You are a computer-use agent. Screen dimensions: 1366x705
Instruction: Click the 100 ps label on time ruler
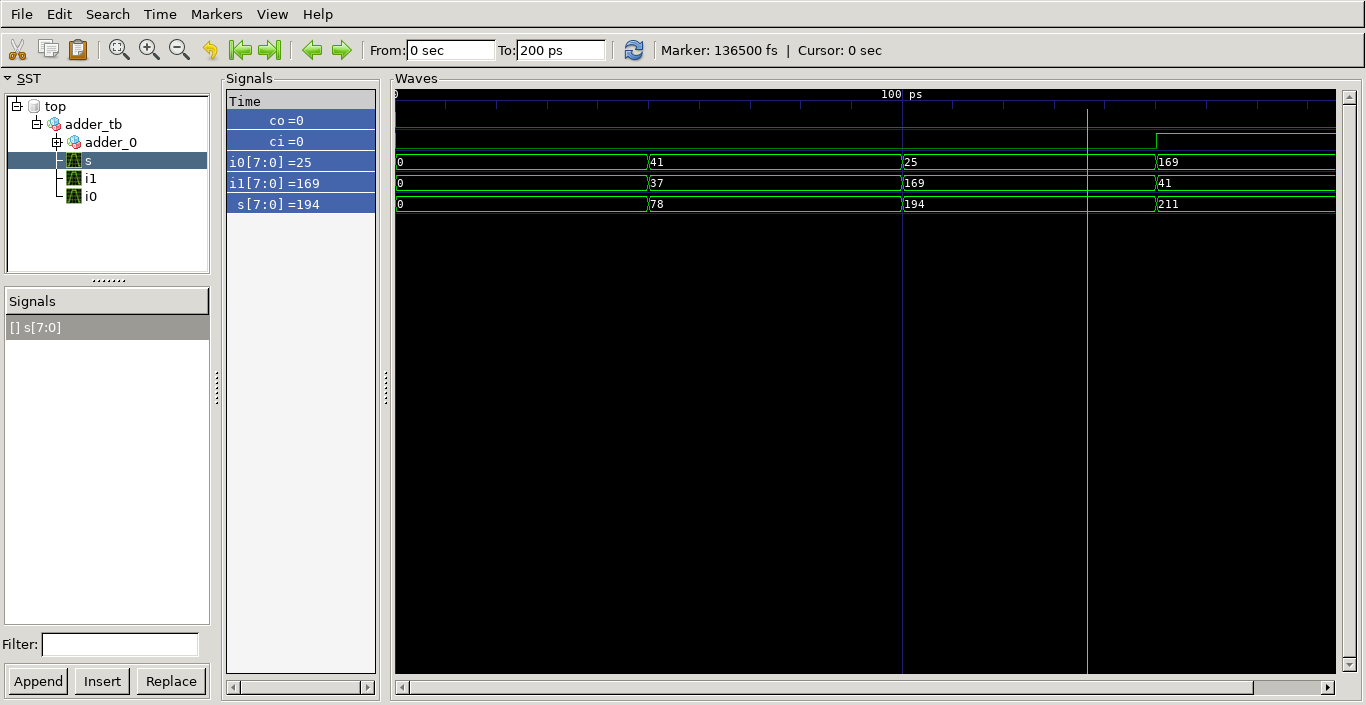pyautogui.click(x=902, y=94)
